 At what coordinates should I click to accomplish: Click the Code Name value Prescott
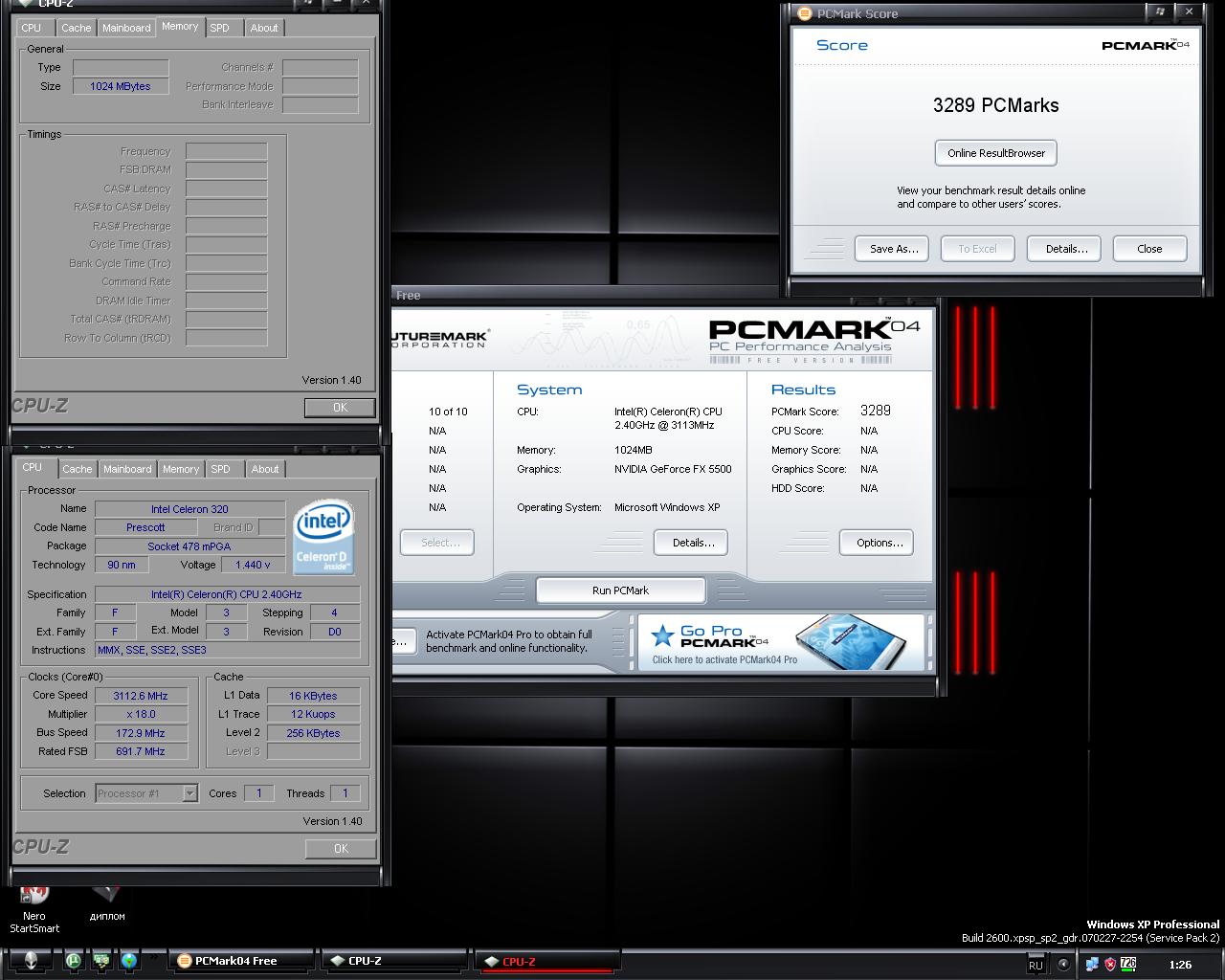(145, 527)
